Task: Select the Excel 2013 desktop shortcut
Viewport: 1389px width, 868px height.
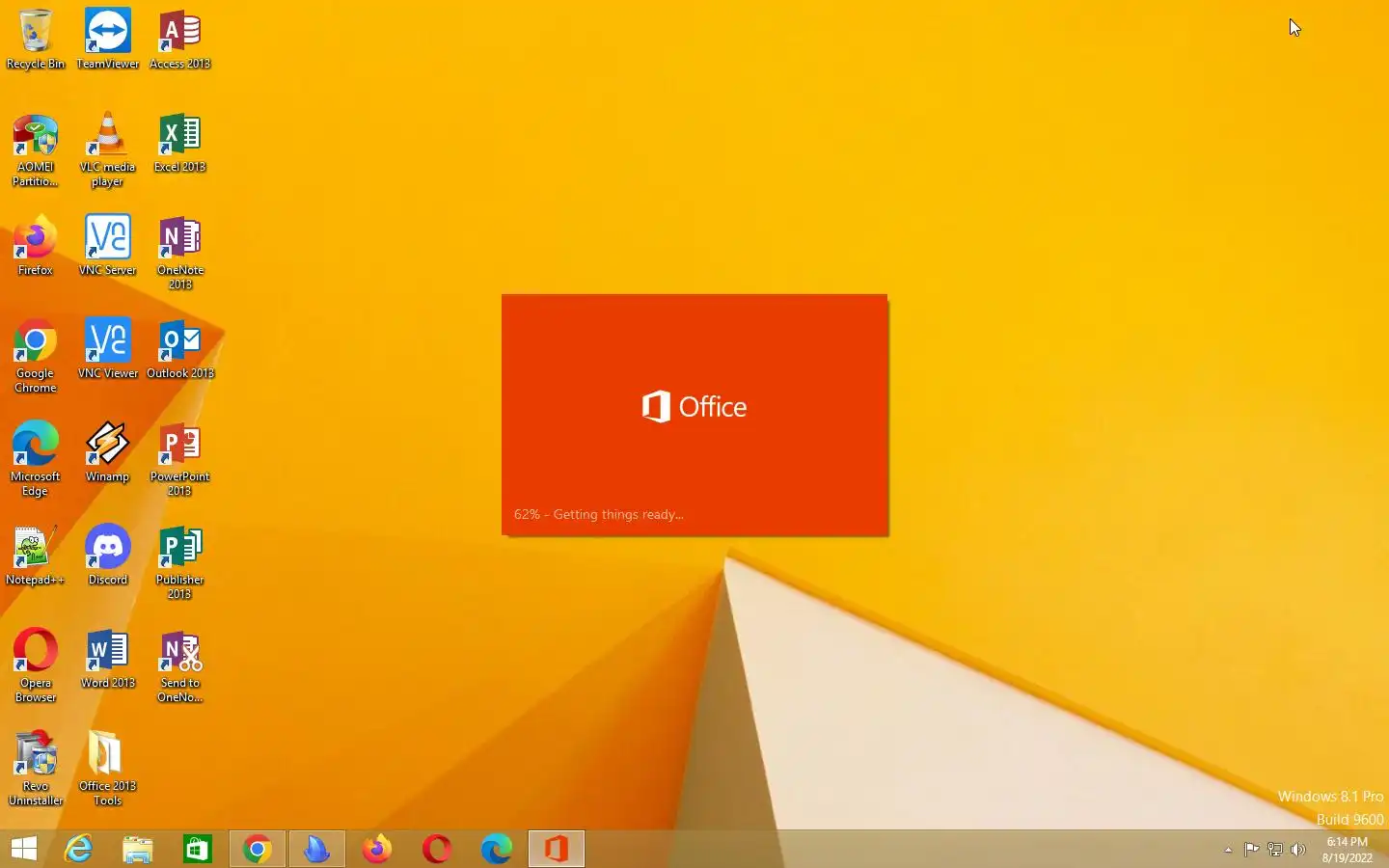Action: (x=179, y=144)
